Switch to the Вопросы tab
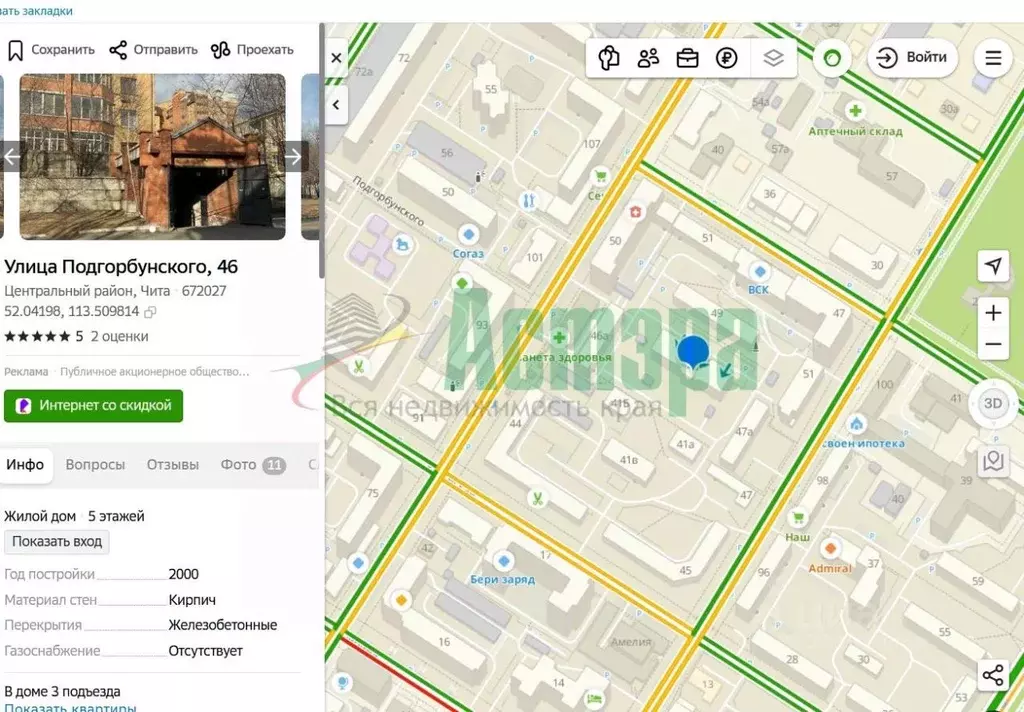The height and width of the screenshot is (712, 1024). pyautogui.click(x=95, y=465)
